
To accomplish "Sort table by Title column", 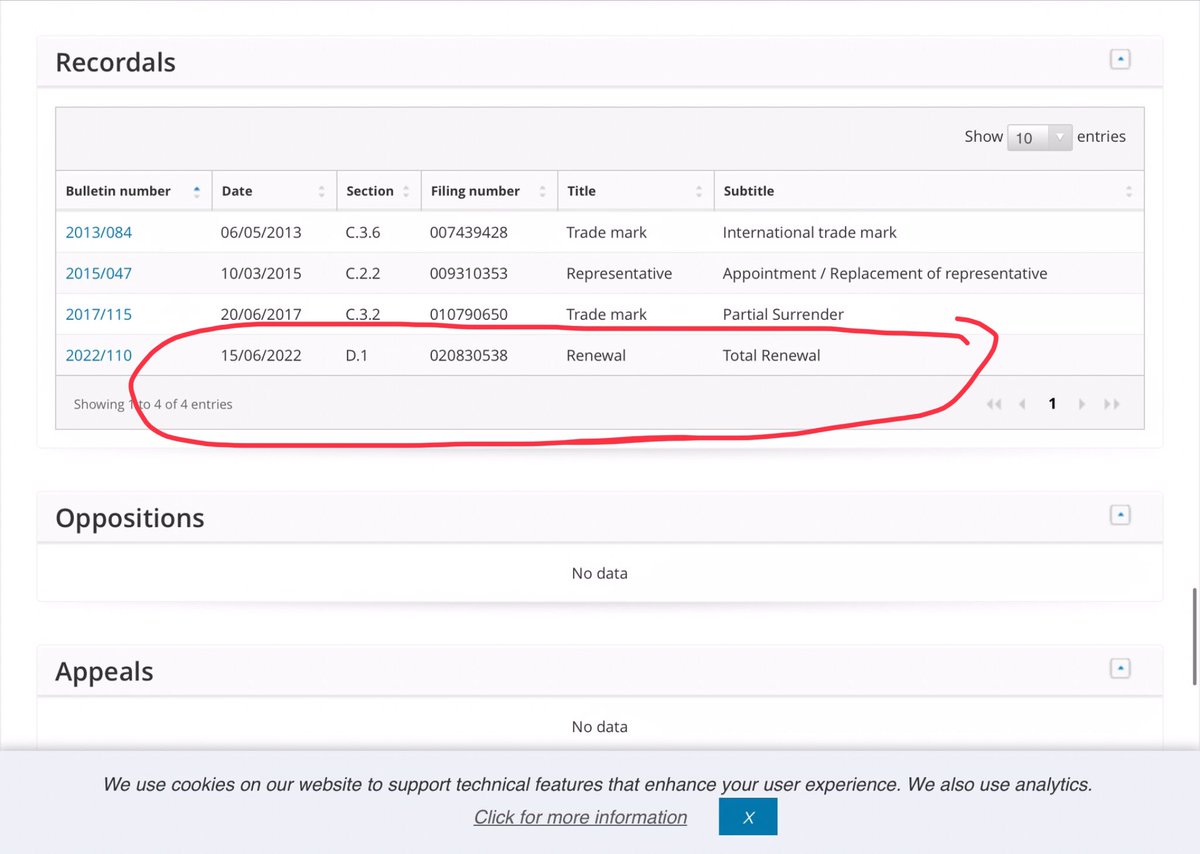I will [x=636, y=191].
